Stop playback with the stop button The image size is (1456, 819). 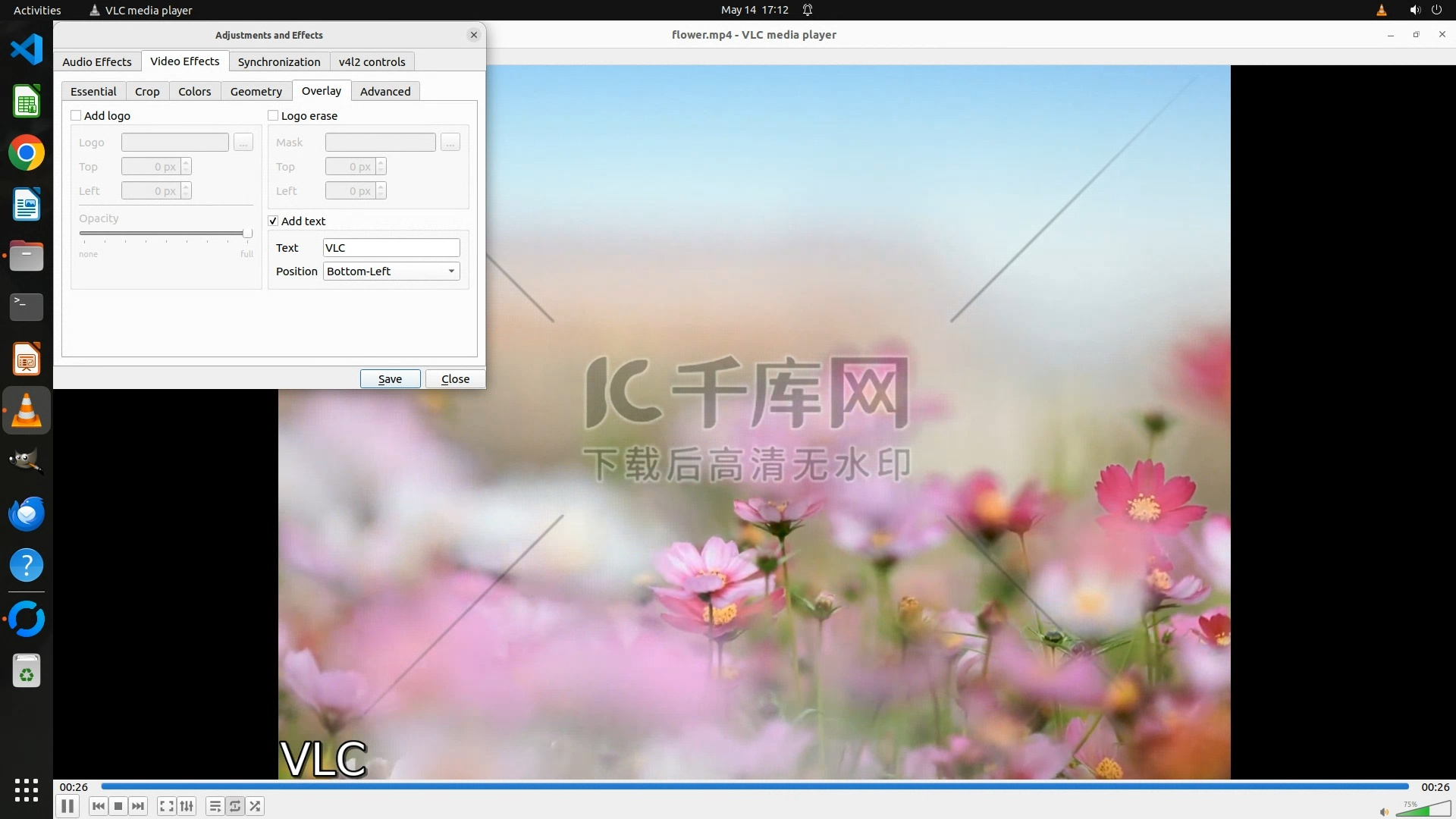(x=118, y=806)
